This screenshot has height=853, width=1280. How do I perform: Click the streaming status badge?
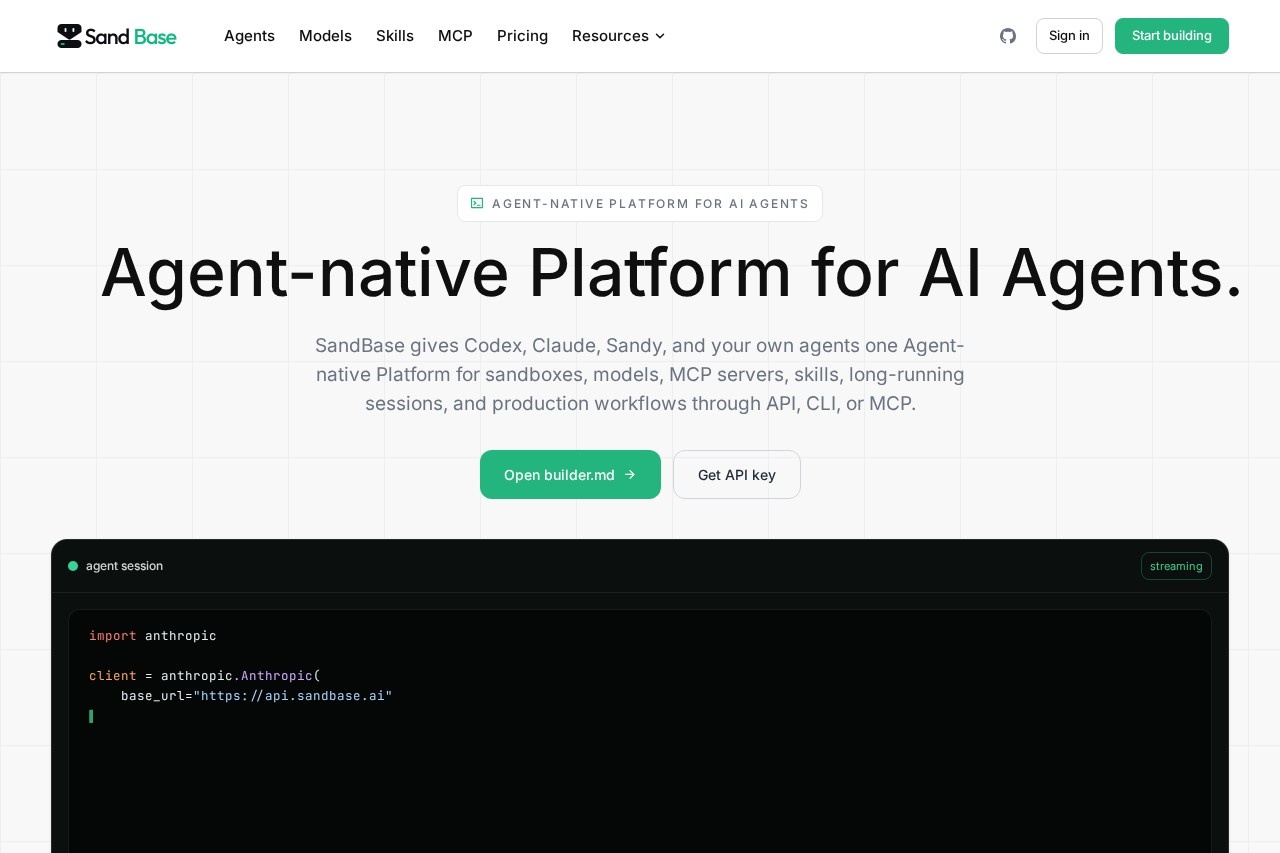tap(1176, 566)
